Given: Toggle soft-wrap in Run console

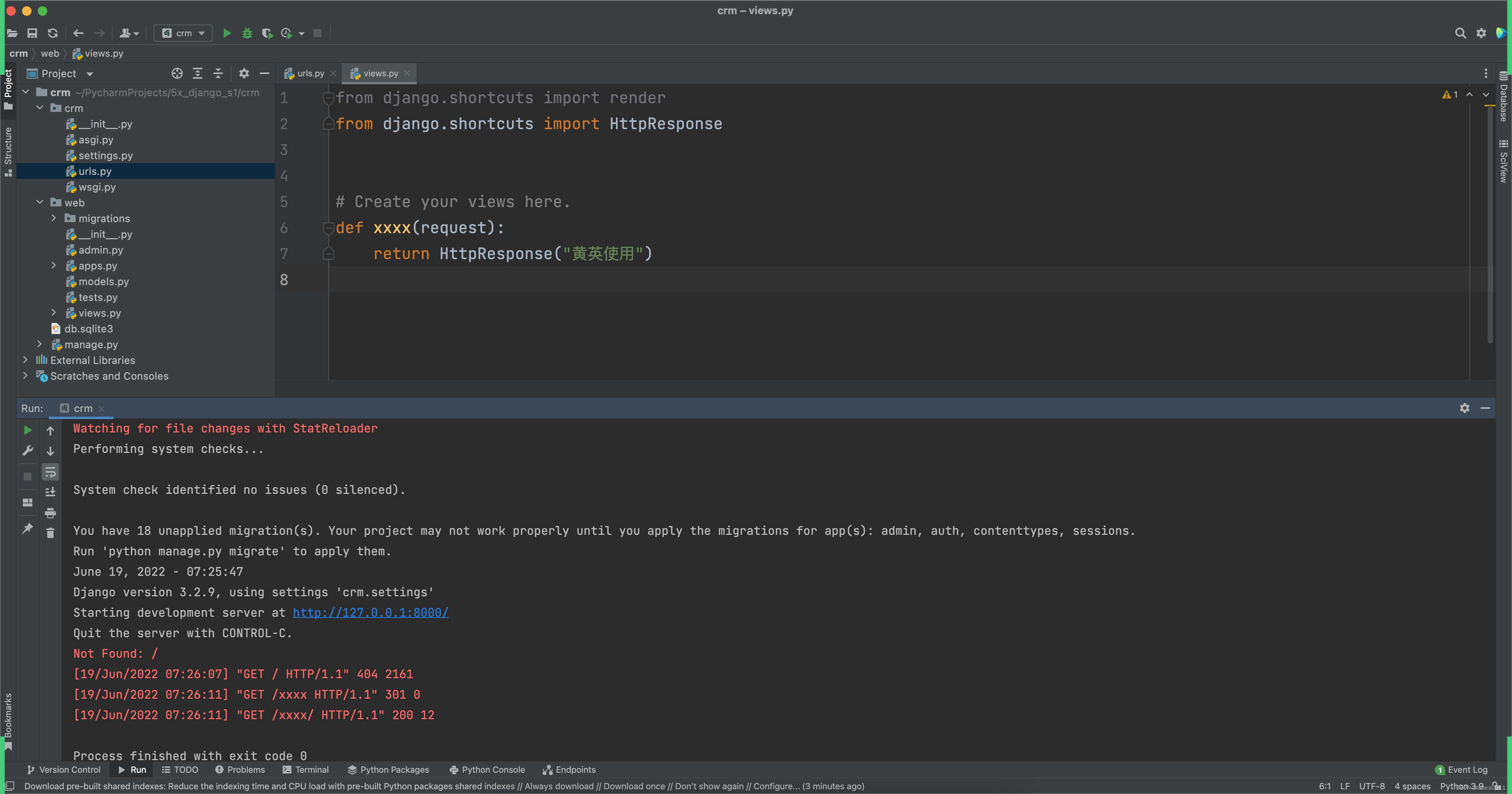Looking at the screenshot, I should pyautogui.click(x=50, y=472).
